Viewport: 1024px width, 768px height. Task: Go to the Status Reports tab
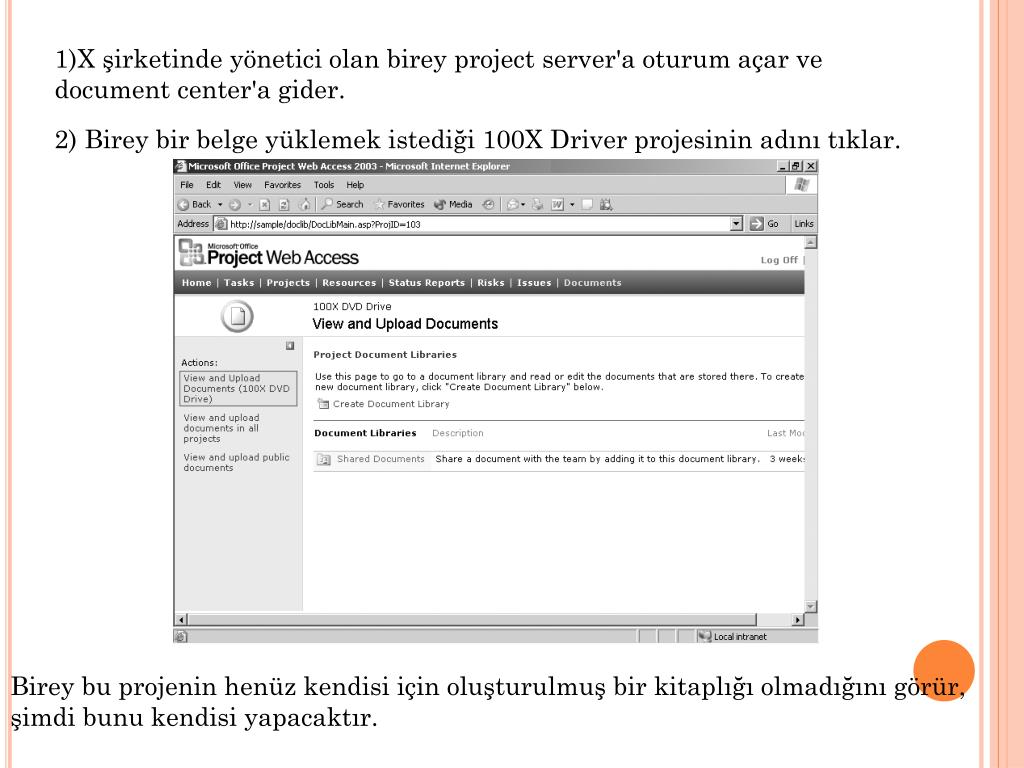click(426, 283)
